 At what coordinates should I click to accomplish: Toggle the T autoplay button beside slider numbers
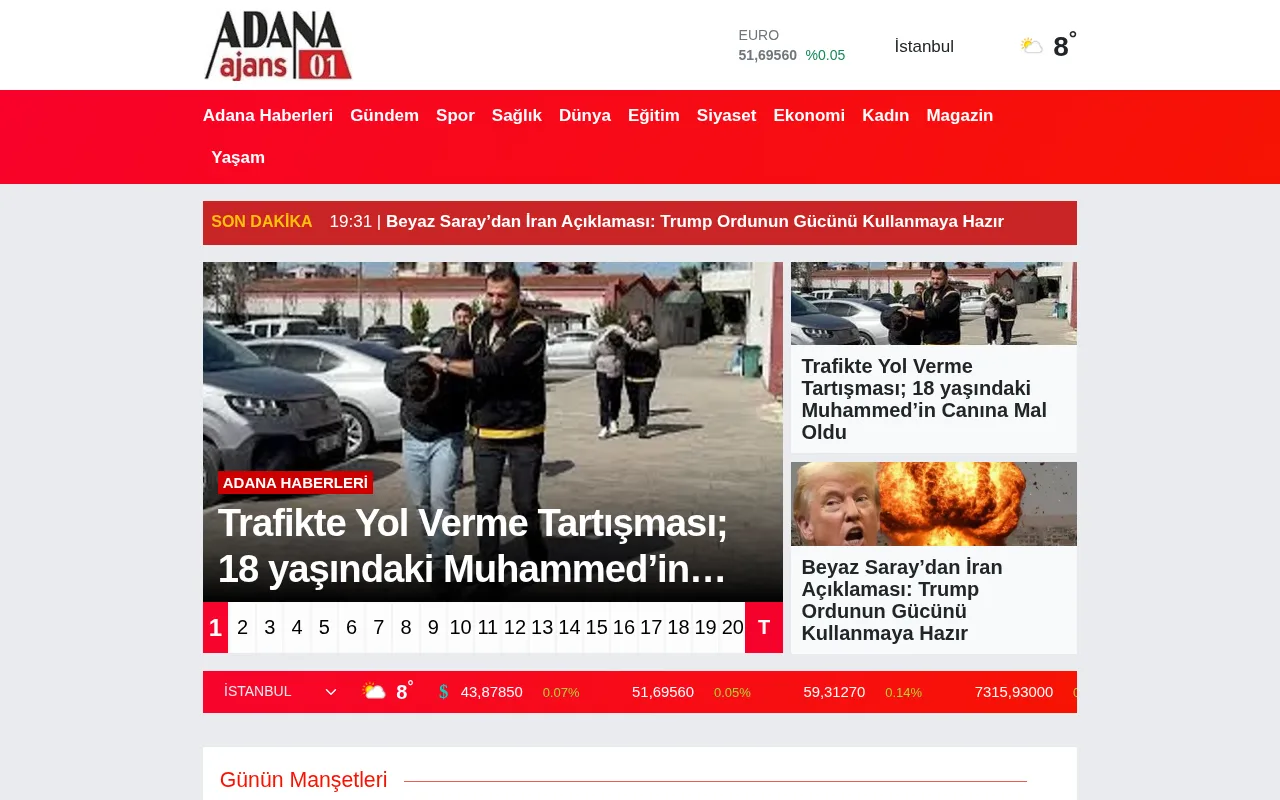coord(763,628)
